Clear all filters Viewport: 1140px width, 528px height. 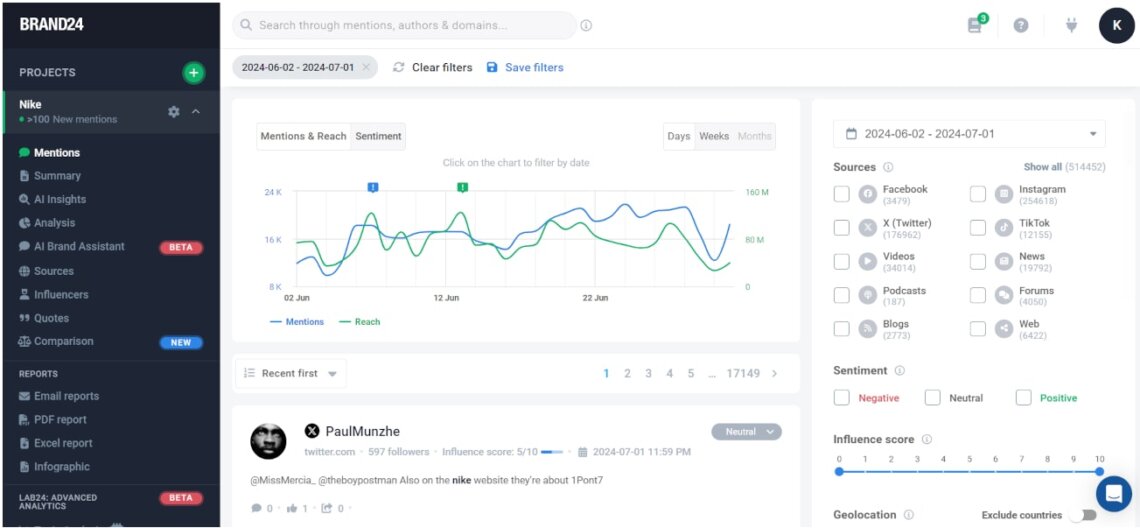coord(433,68)
